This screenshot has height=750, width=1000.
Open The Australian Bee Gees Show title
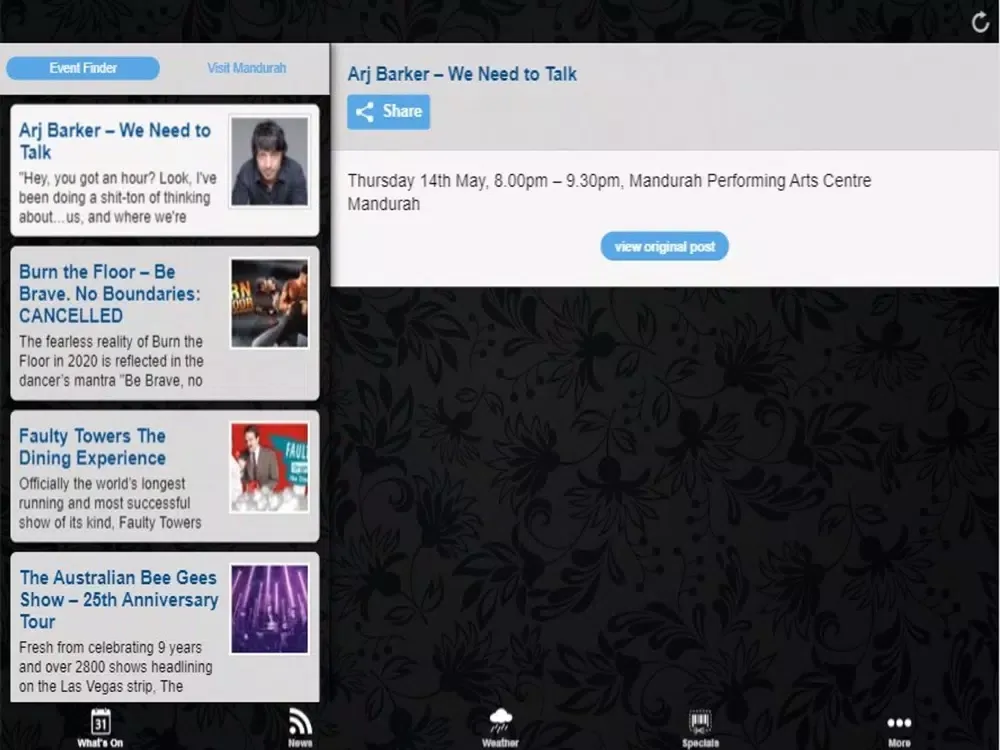coord(119,599)
